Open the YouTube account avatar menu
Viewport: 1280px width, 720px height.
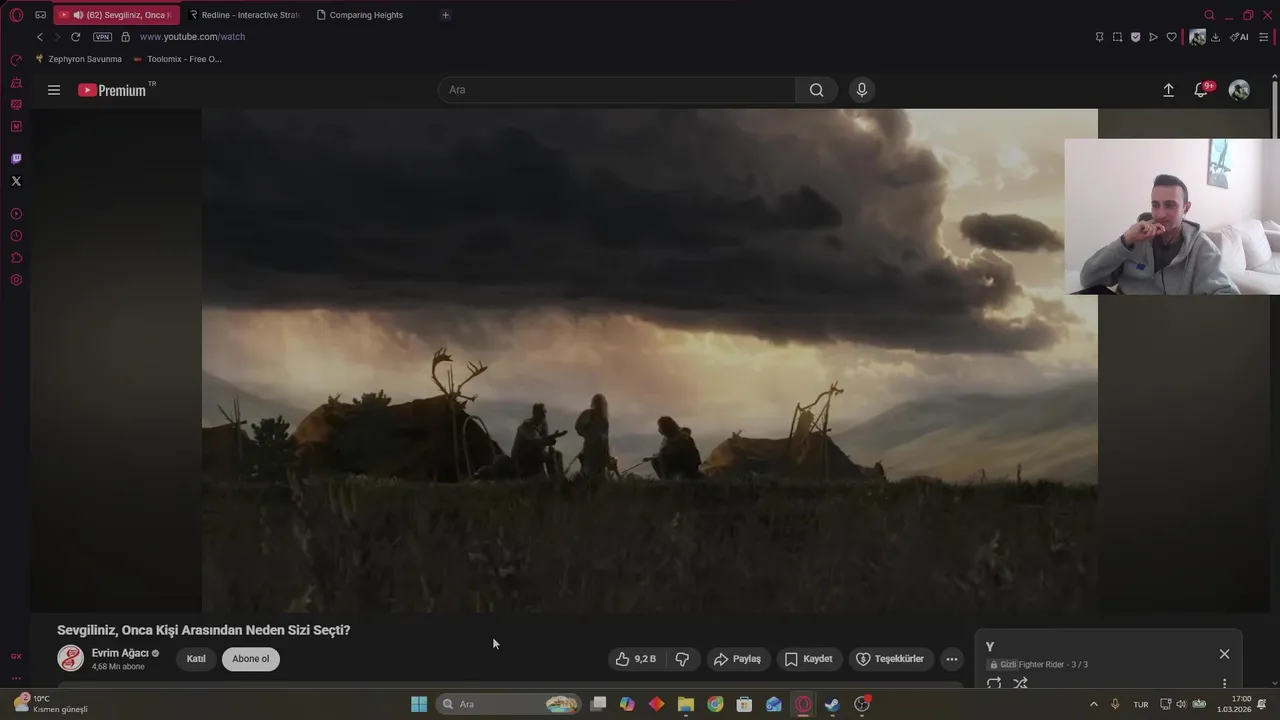(1239, 90)
